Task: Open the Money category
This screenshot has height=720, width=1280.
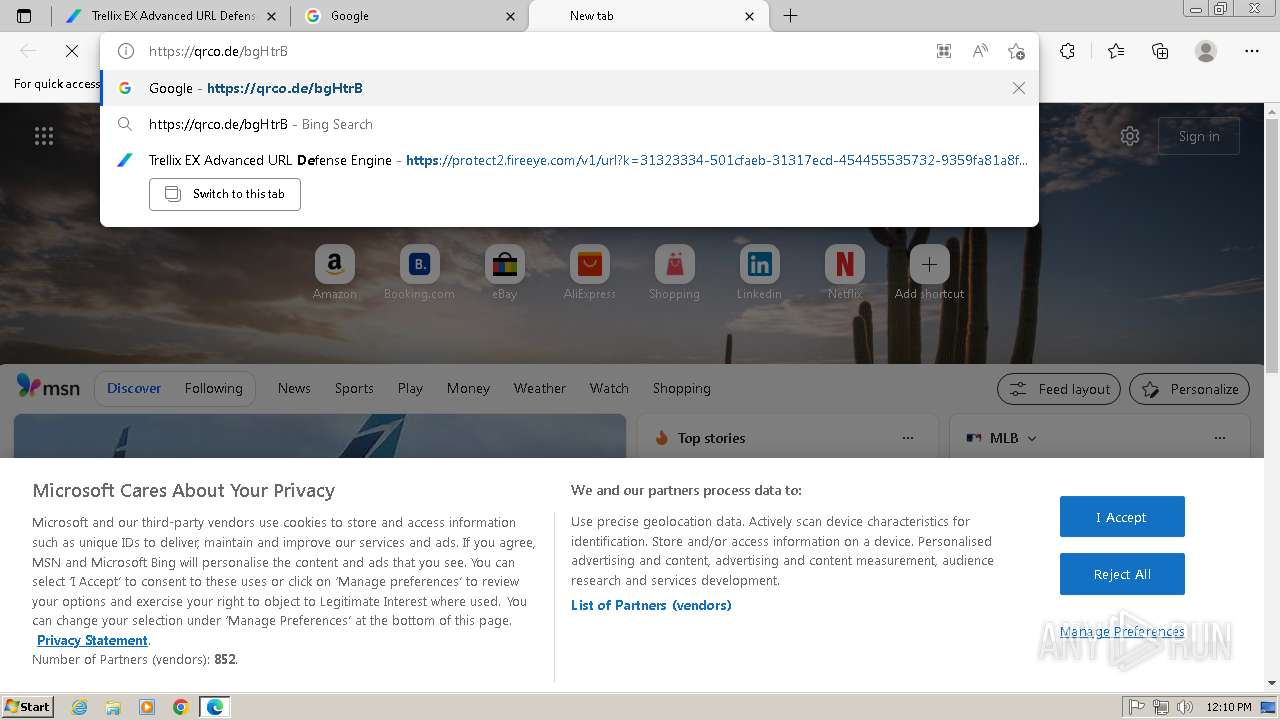Action: [468, 388]
